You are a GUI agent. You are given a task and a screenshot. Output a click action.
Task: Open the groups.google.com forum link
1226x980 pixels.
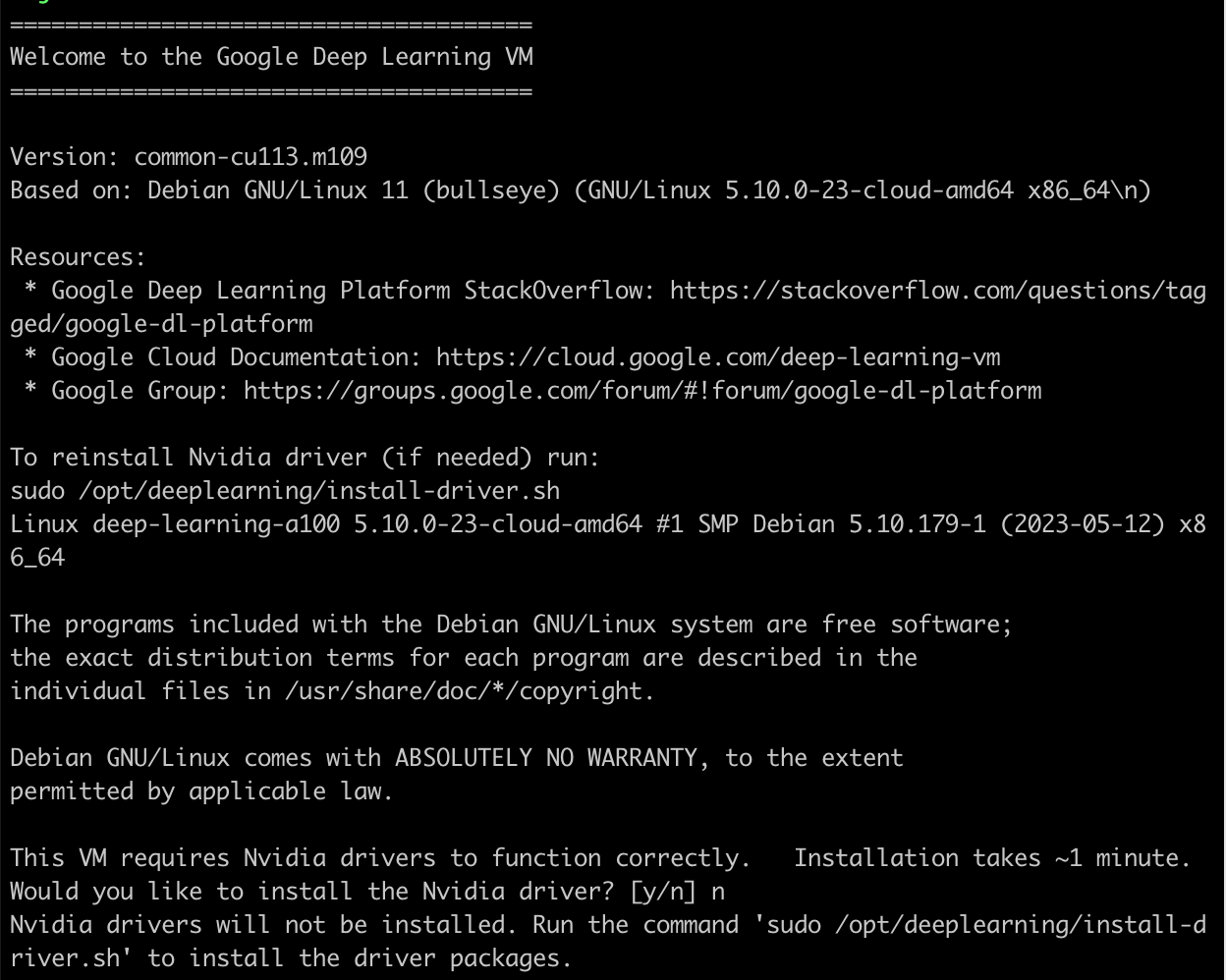pos(642,391)
